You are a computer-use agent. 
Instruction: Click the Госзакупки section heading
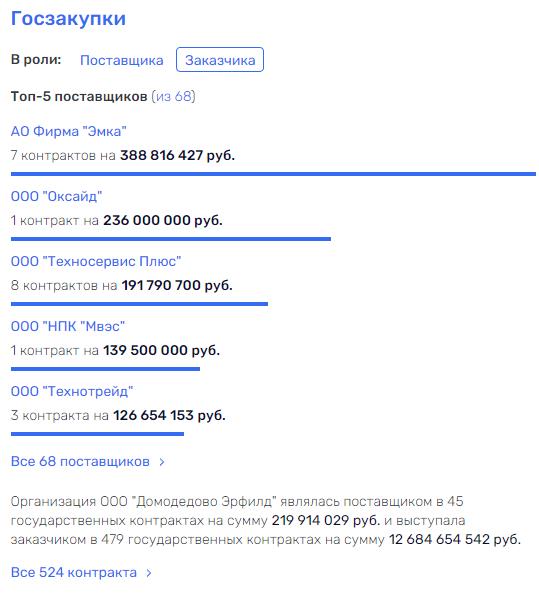click(68, 19)
